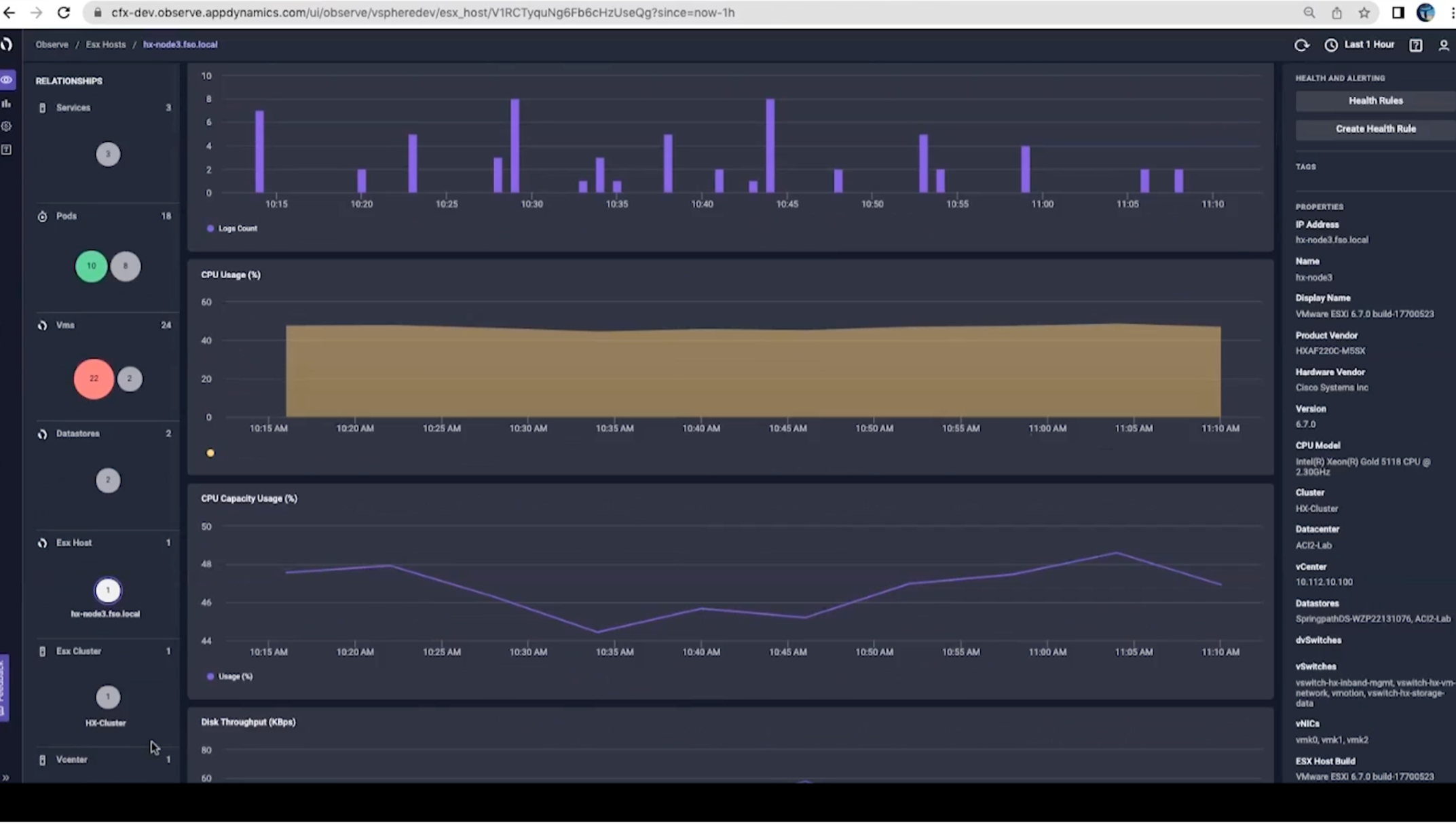This screenshot has height=827, width=1456.
Task: Click the Create Health Rule button
Action: coord(1375,129)
